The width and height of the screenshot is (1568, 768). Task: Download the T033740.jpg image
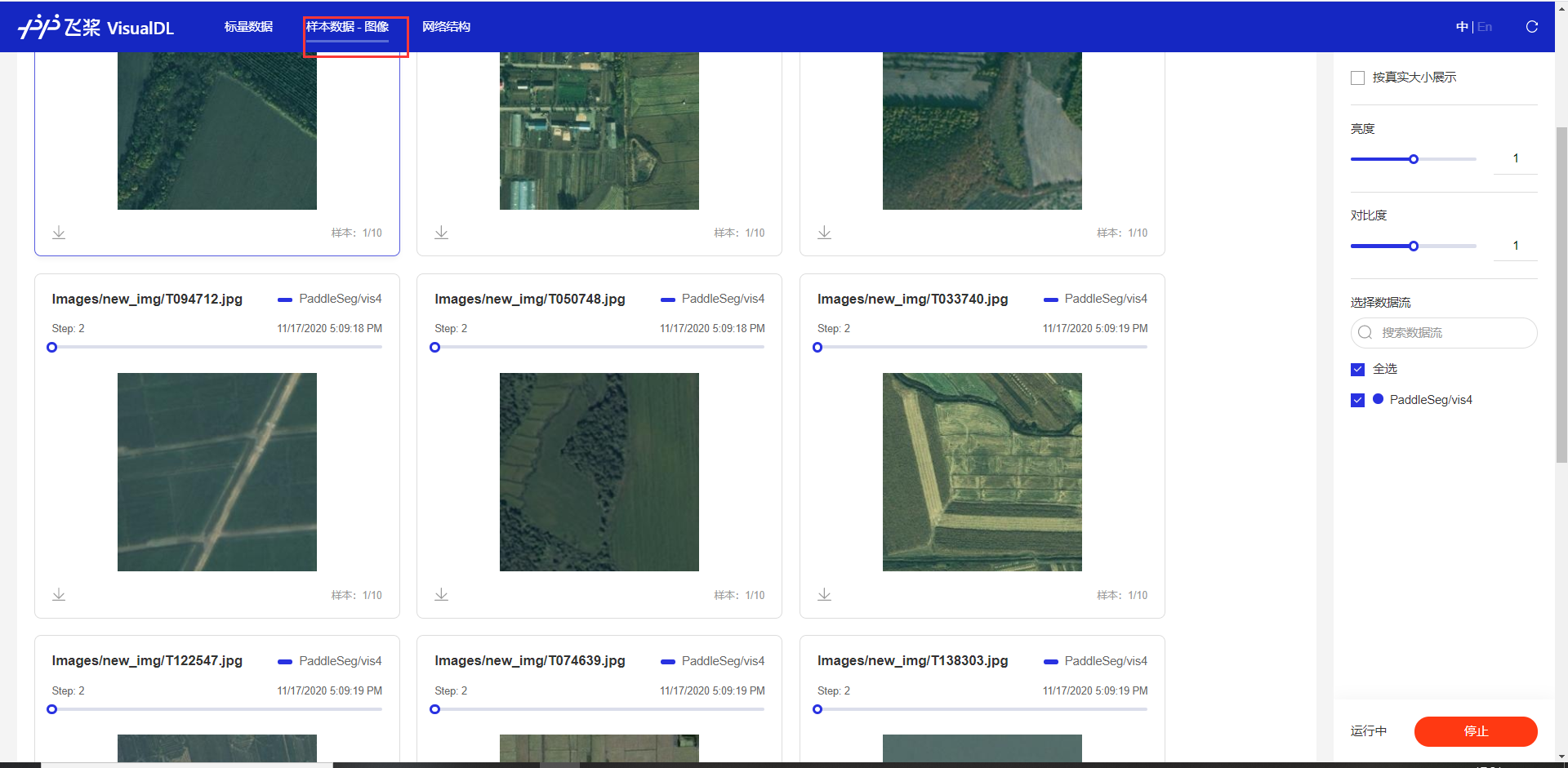(825, 594)
